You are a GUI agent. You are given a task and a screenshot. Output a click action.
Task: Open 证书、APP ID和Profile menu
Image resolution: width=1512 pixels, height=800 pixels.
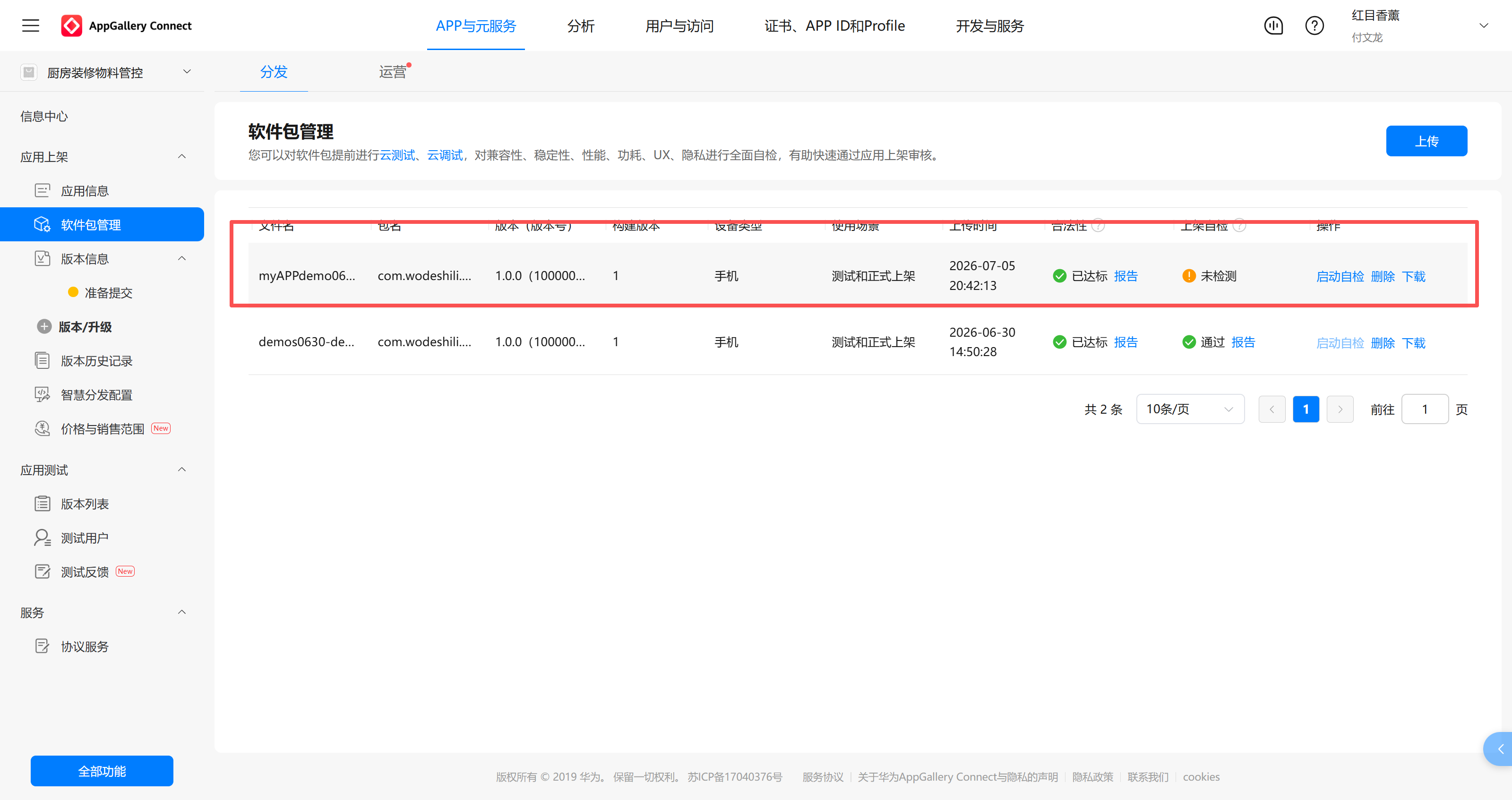[x=834, y=26]
